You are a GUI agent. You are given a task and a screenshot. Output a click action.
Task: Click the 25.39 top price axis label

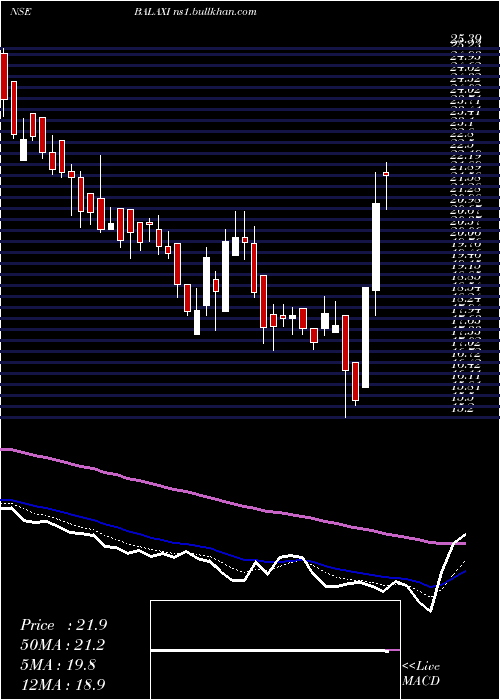click(x=466, y=40)
